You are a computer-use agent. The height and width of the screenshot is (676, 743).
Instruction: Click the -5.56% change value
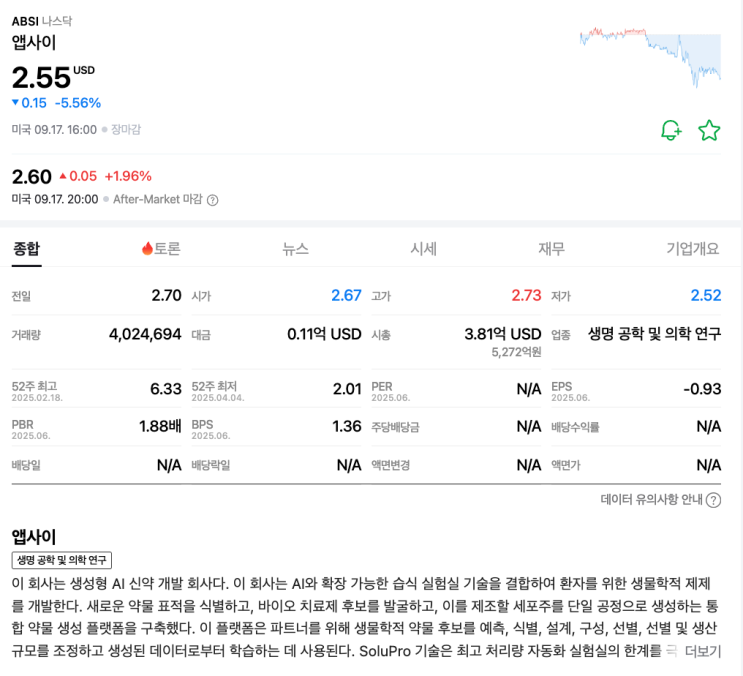[x=78, y=103]
